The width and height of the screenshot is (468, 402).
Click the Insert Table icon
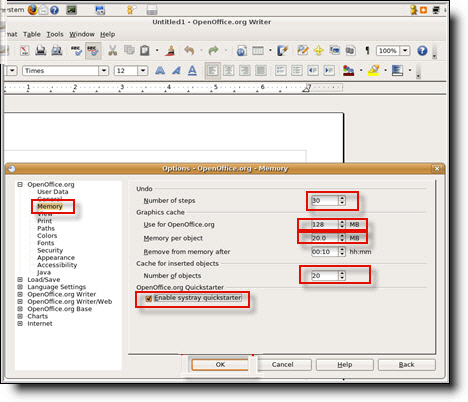coord(258,51)
